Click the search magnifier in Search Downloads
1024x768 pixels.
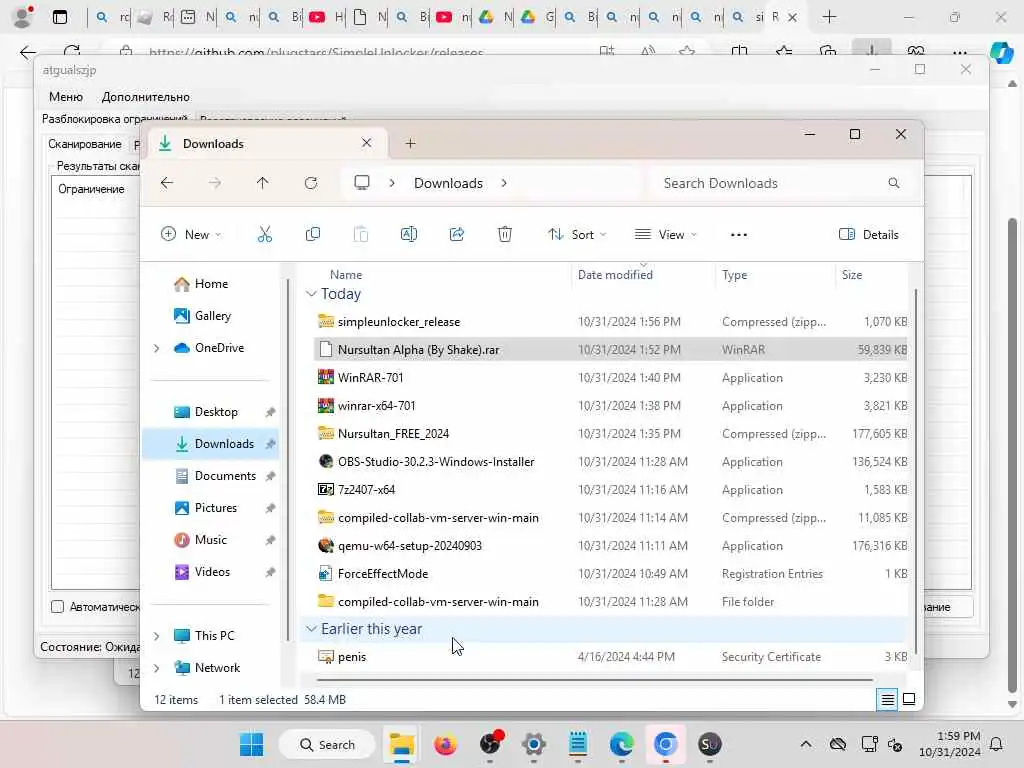point(893,184)
